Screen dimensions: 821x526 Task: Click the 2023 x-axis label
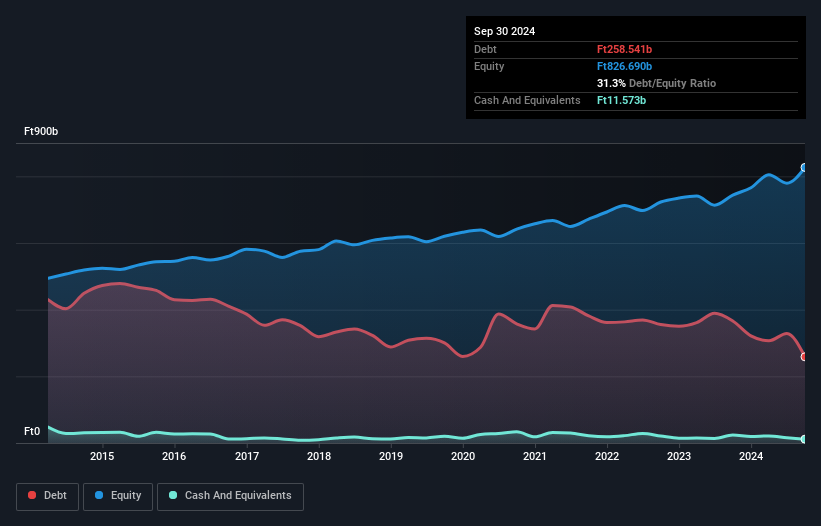(x=679, y=456)
